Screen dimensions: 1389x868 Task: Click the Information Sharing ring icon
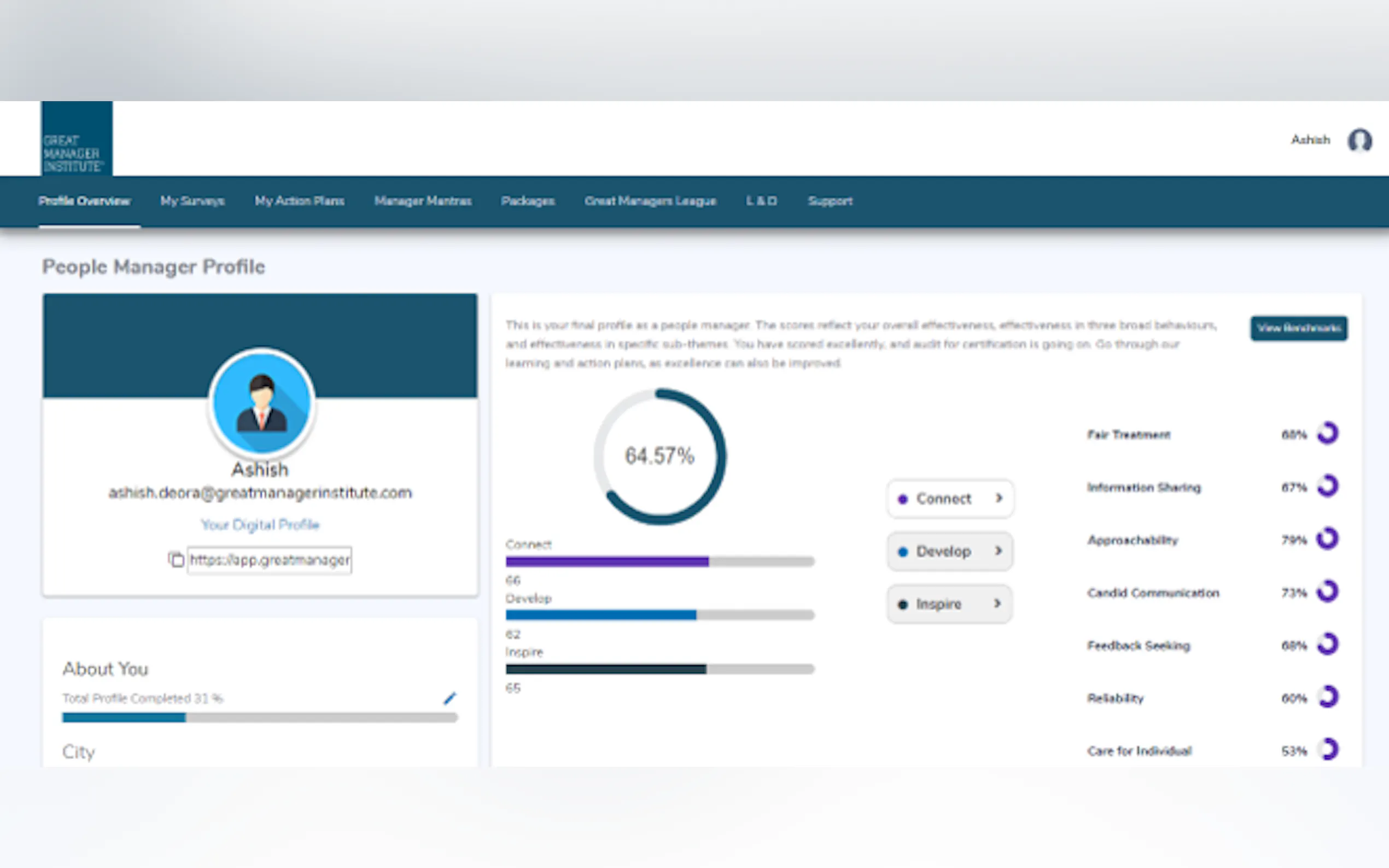coord(1328,486)
